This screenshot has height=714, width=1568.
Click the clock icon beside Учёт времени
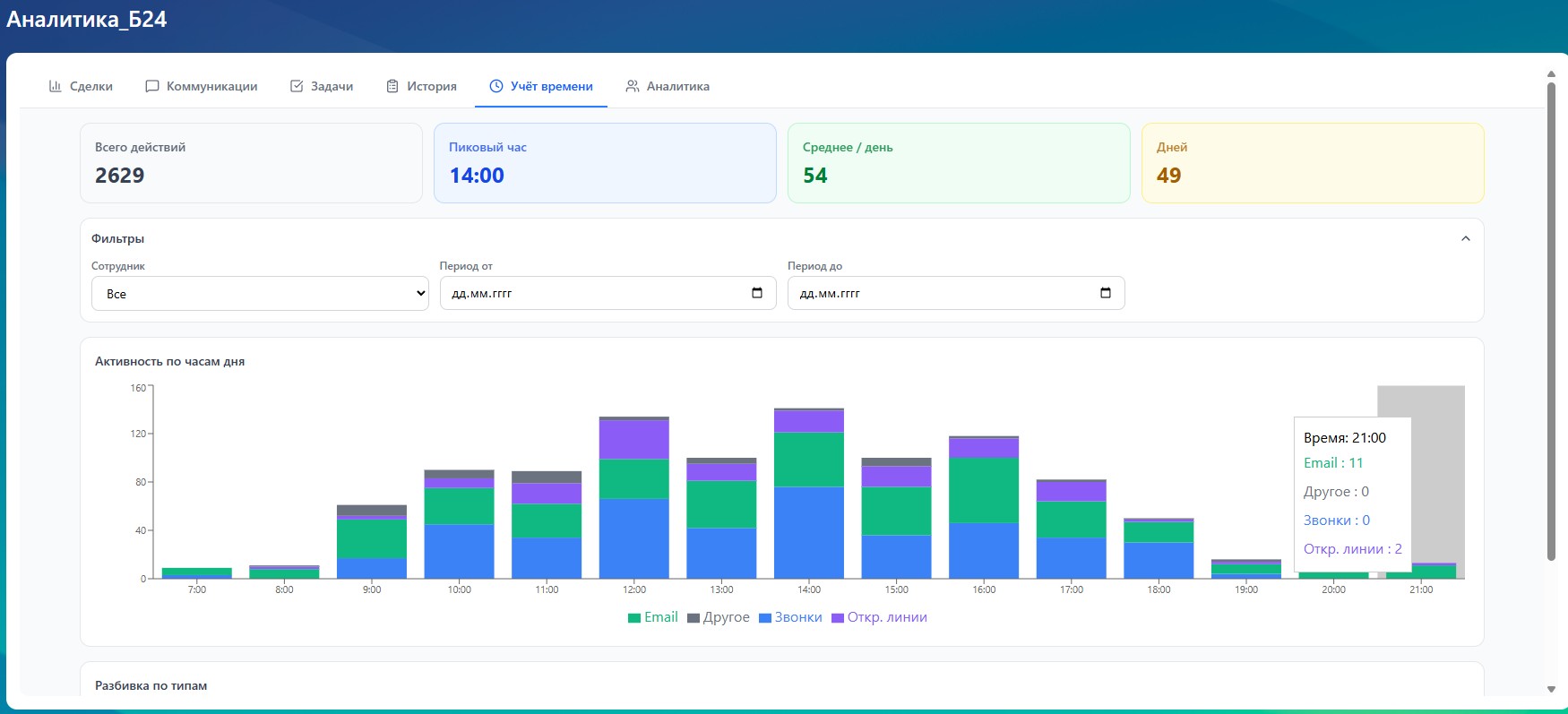[x=496, y=86]
